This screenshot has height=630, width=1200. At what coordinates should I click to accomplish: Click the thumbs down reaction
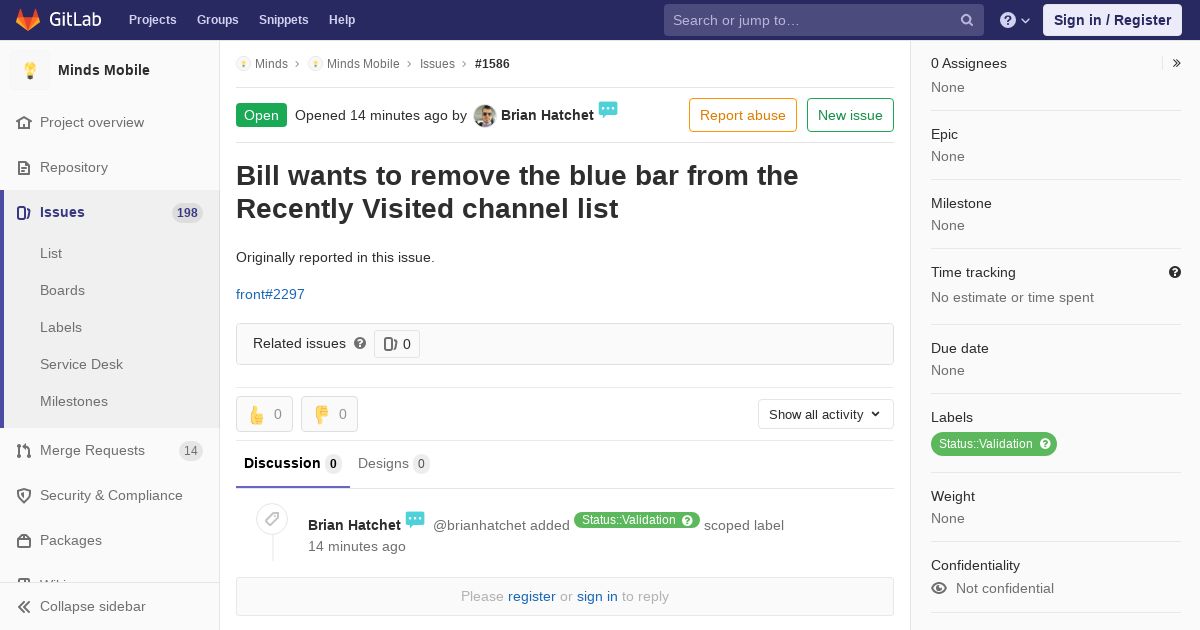(x=329, y=414)
